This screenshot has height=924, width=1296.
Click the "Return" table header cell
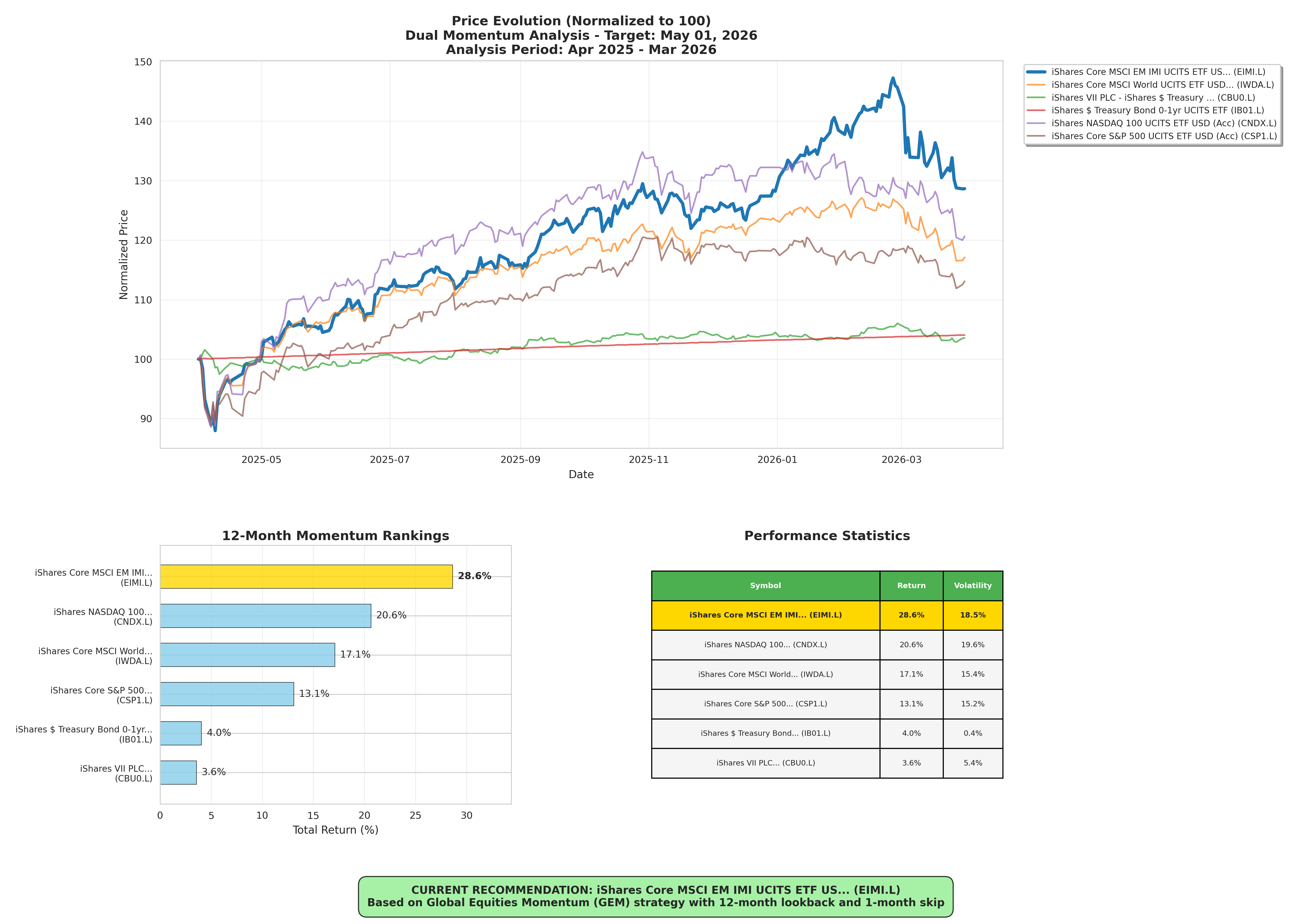(x=912, y=586)
